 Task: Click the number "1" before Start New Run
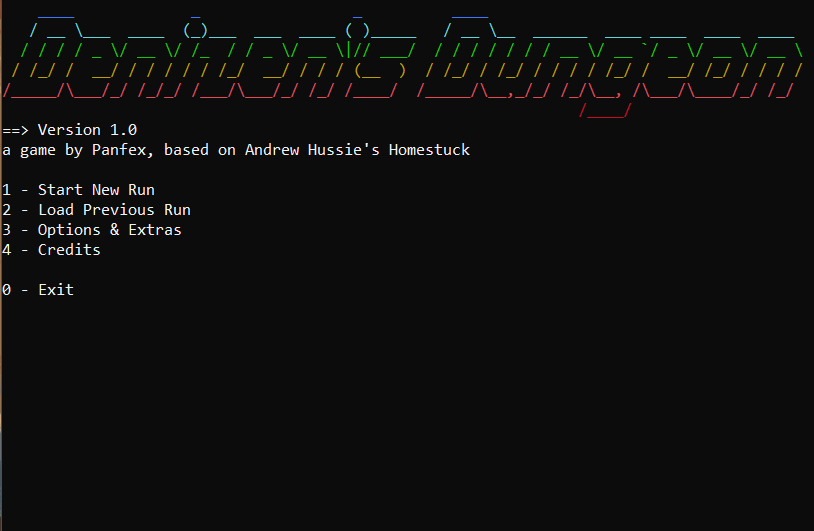click(7, 190)
